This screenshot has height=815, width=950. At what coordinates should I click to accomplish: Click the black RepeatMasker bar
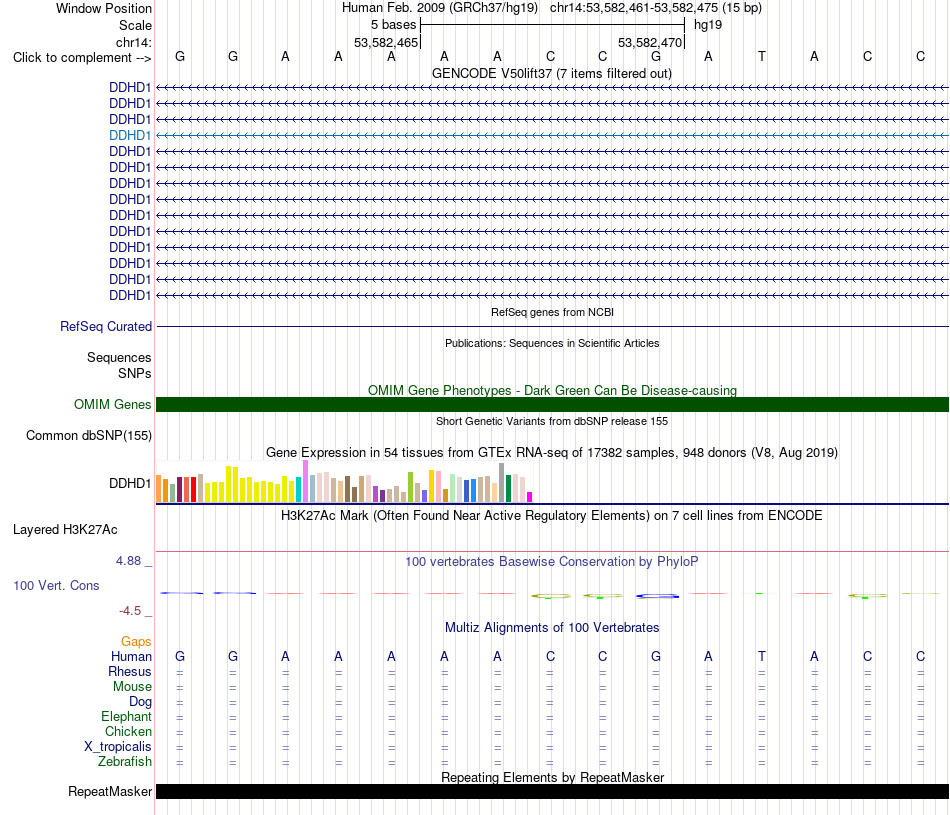(553, 791)
